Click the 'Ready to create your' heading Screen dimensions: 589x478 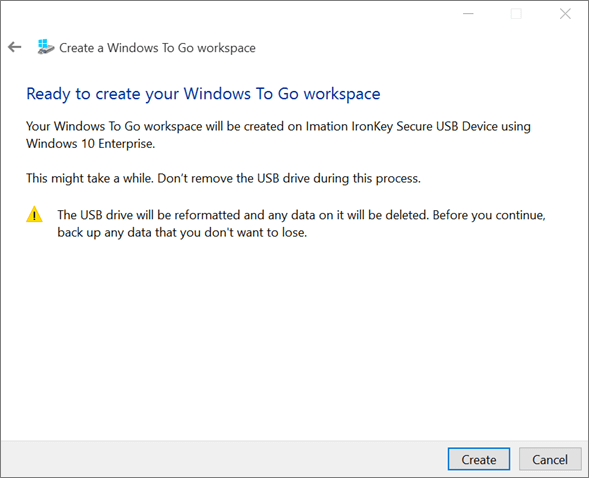click(x=103, y=94)
